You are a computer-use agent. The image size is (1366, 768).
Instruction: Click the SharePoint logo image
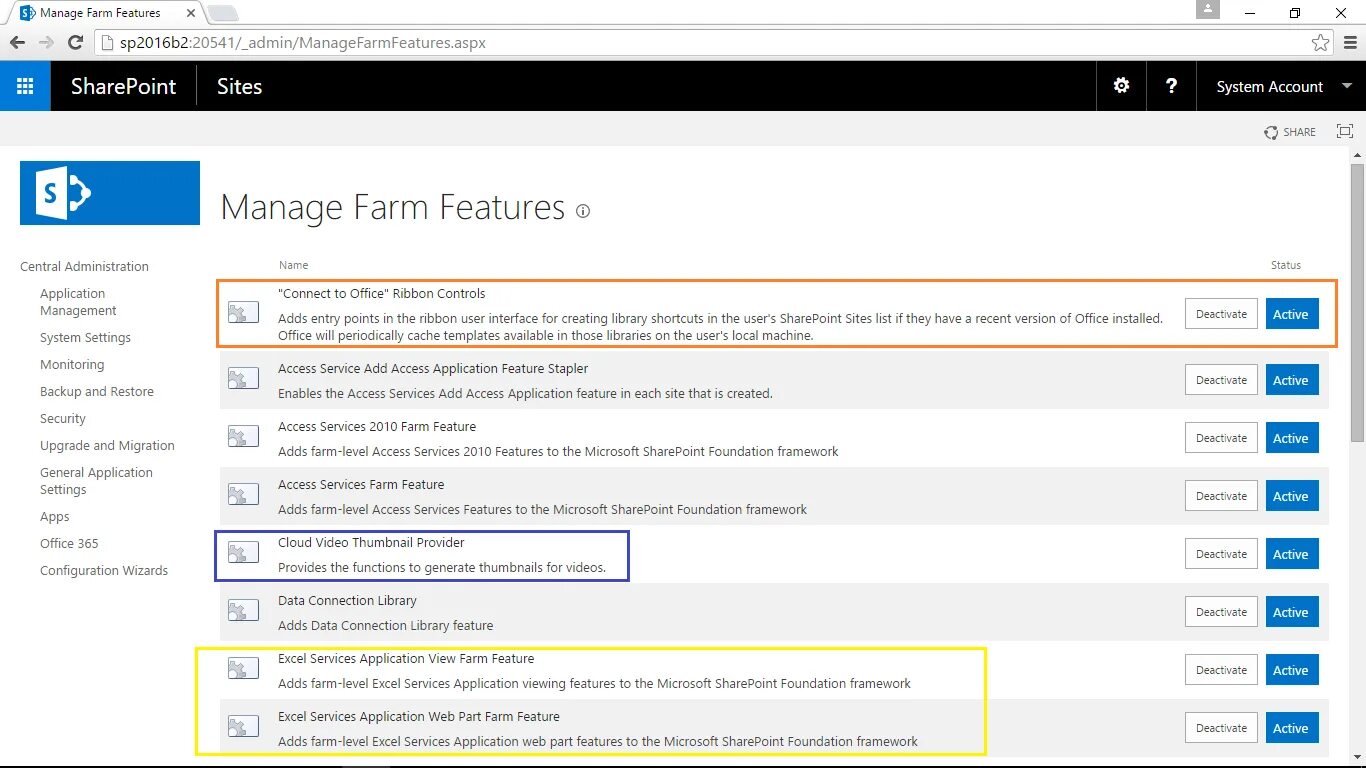click(x=110, y=193)
